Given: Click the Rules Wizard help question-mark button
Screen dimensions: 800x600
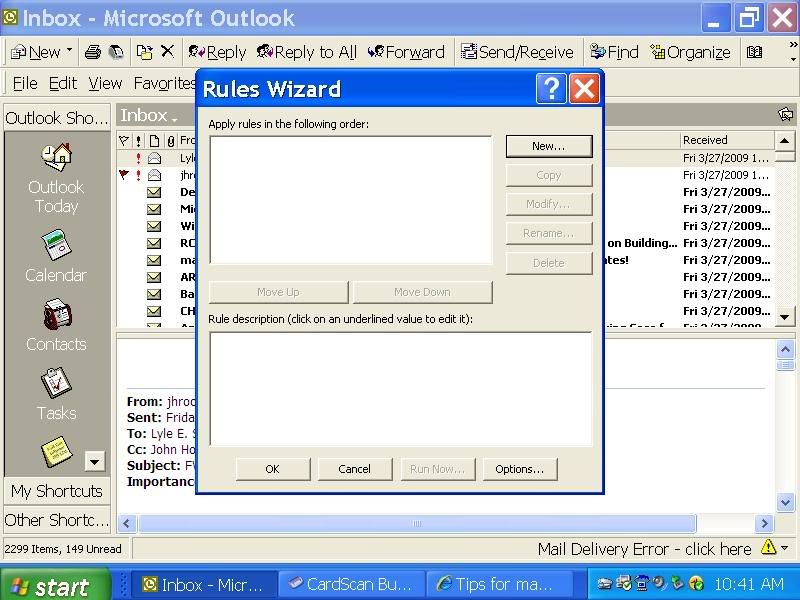Looking at the screenshot, I should point(551,89).
